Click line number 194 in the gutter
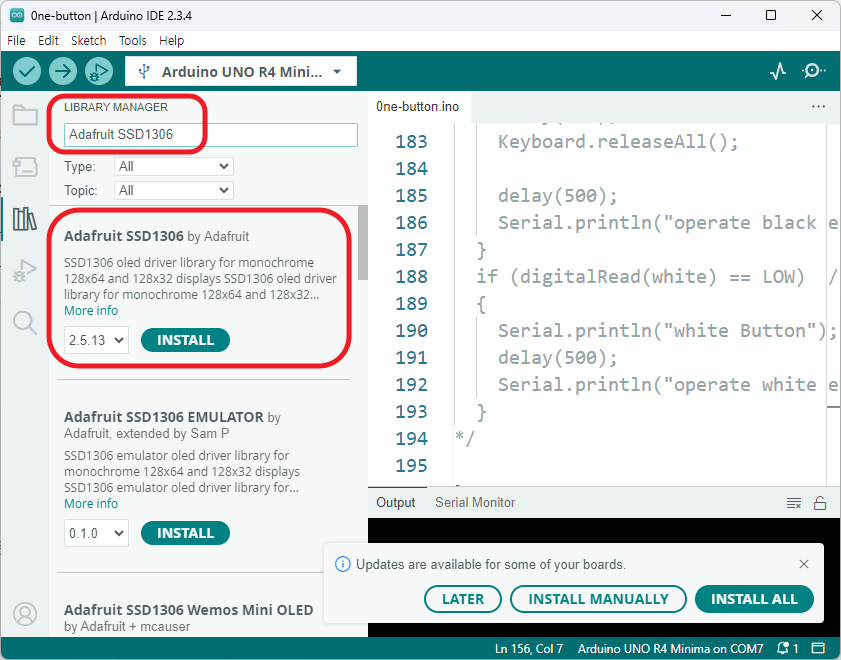This screenshot has height=660, width=841. click(411, 439)
